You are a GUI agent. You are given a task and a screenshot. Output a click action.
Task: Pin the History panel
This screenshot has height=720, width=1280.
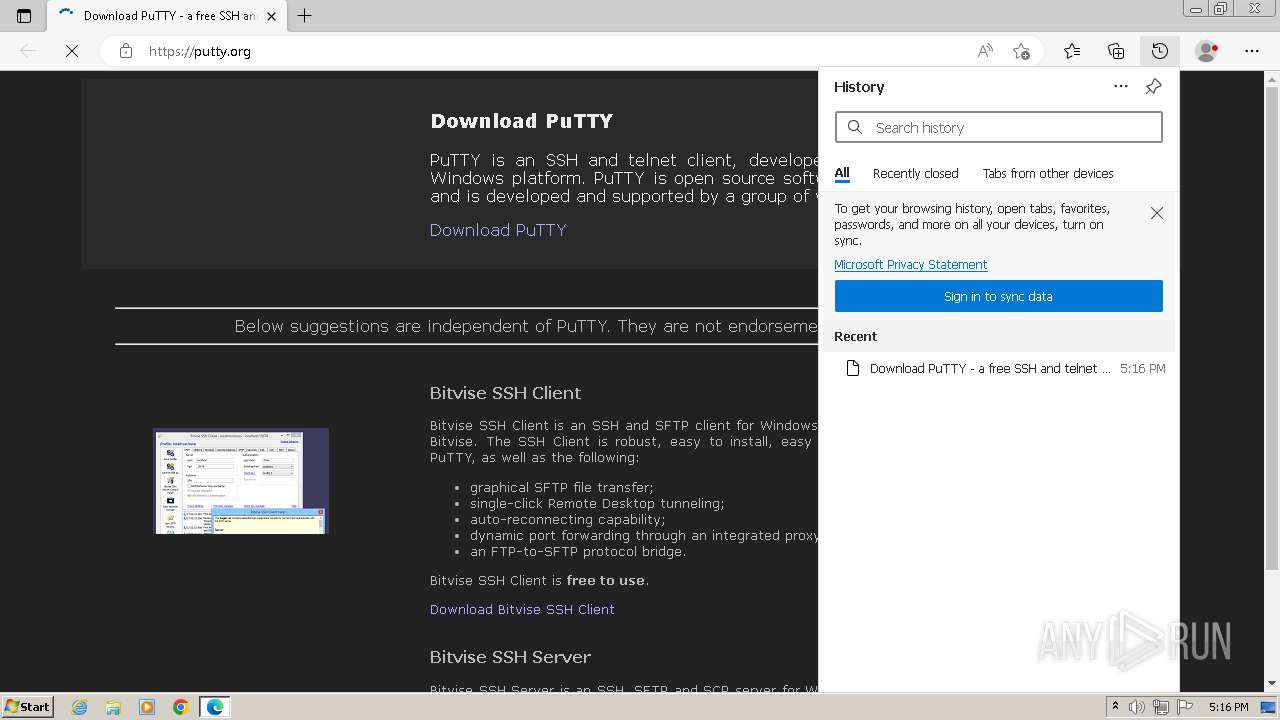(x=1153, y=87)
